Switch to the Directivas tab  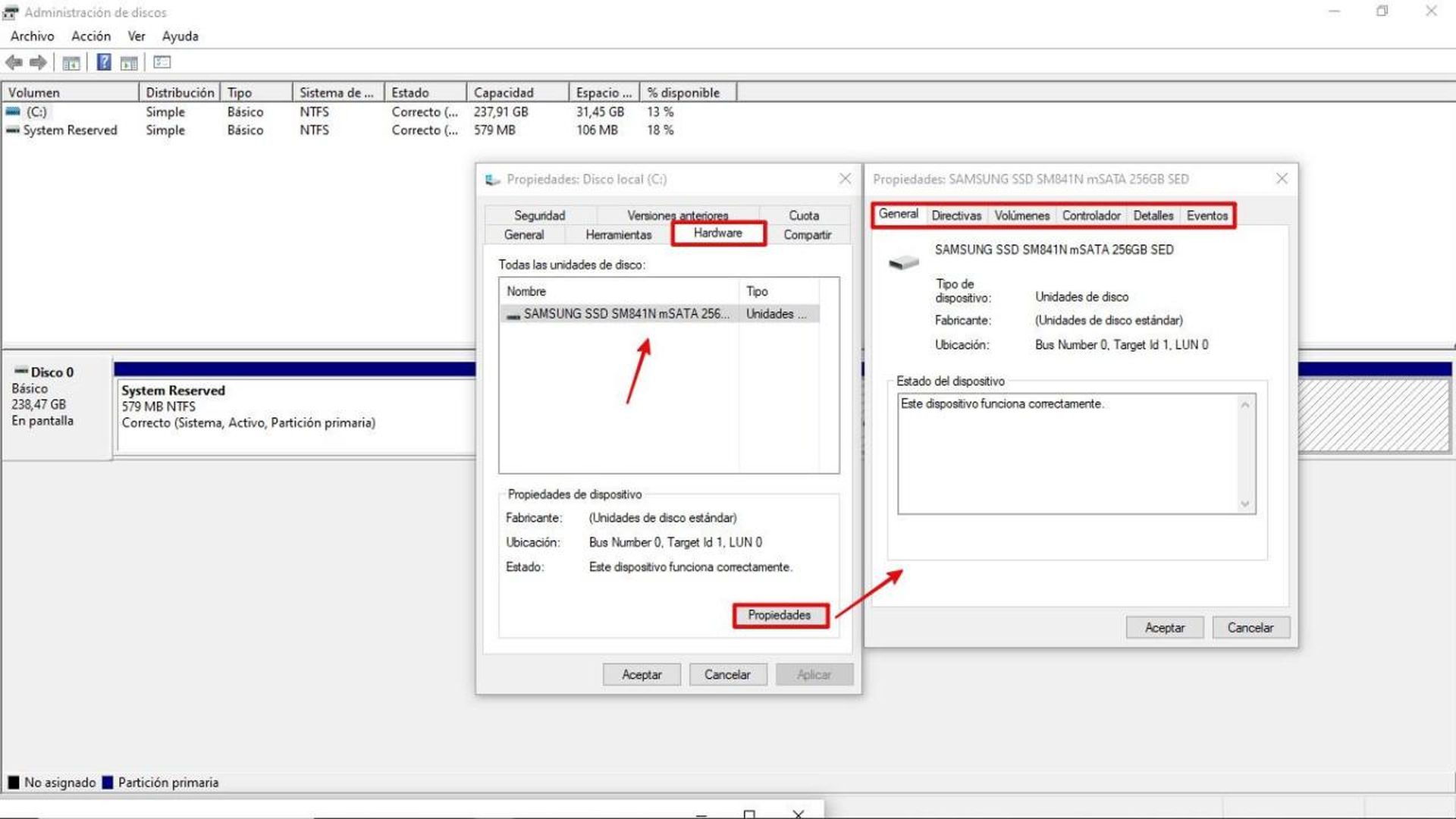click(x=955, y=215)
